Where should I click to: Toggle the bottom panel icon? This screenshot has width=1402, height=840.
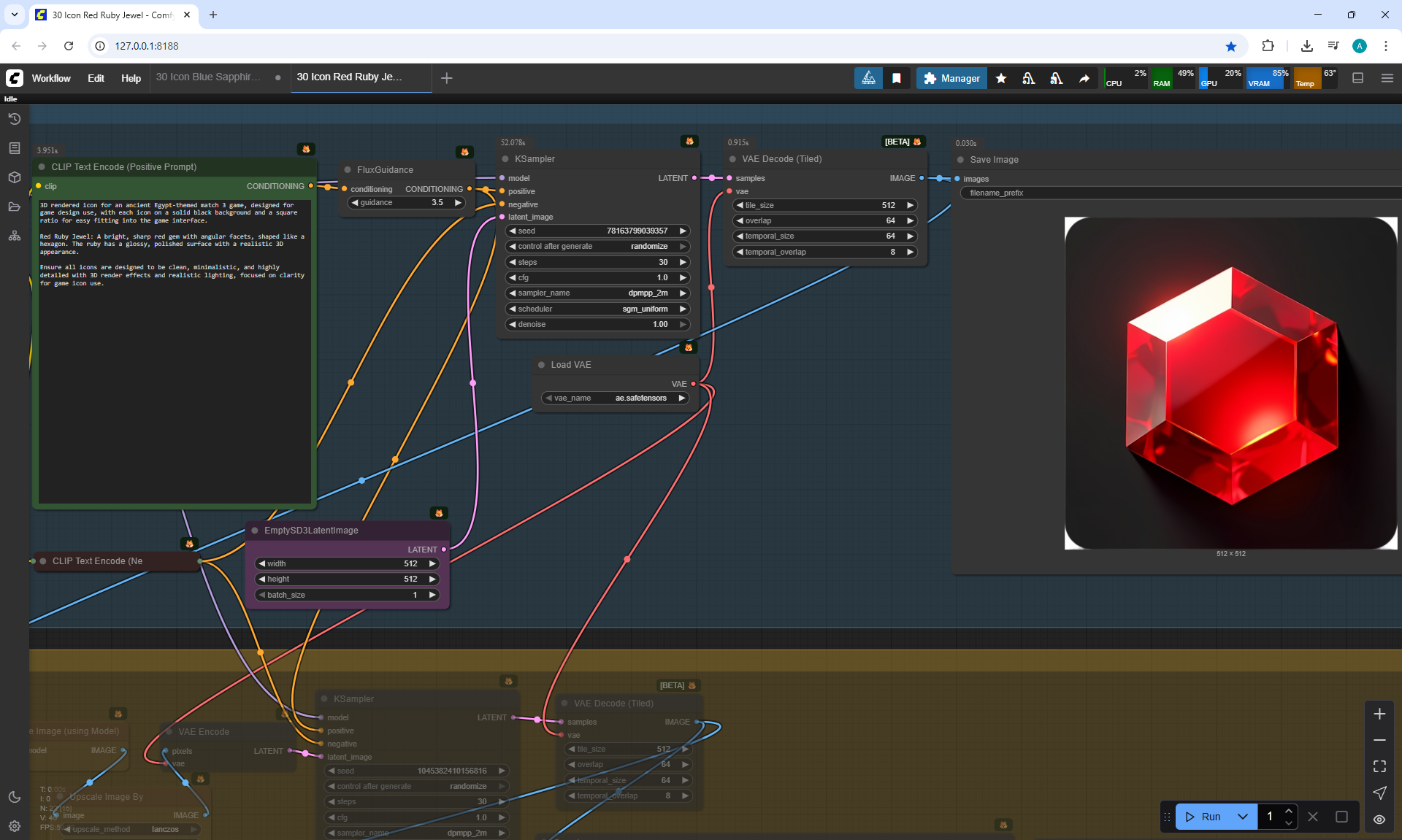pos(1357,78)
